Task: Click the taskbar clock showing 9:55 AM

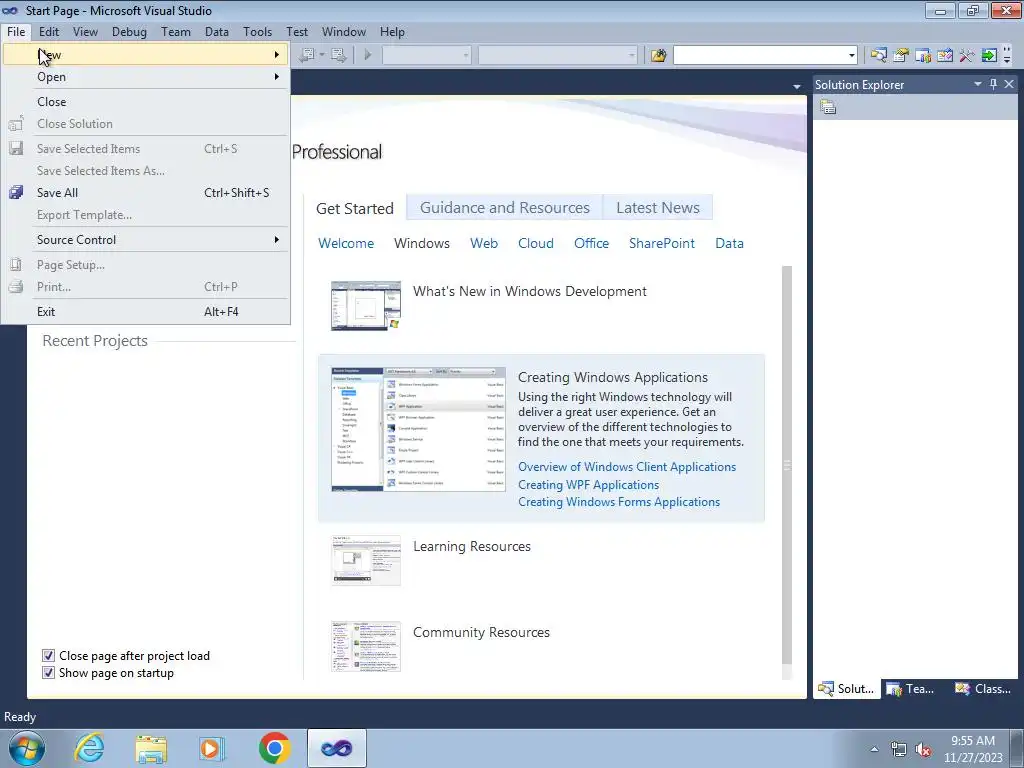Action: point(972,748)
